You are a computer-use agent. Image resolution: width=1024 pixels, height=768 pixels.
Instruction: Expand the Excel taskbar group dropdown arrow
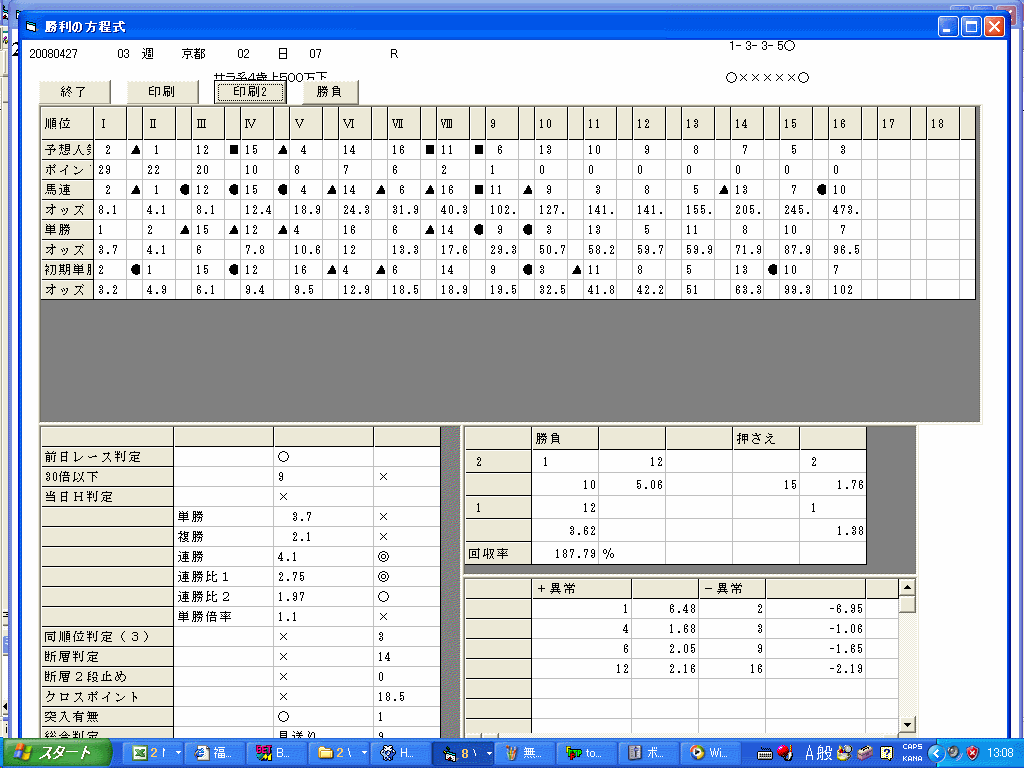tap(178, 753)
